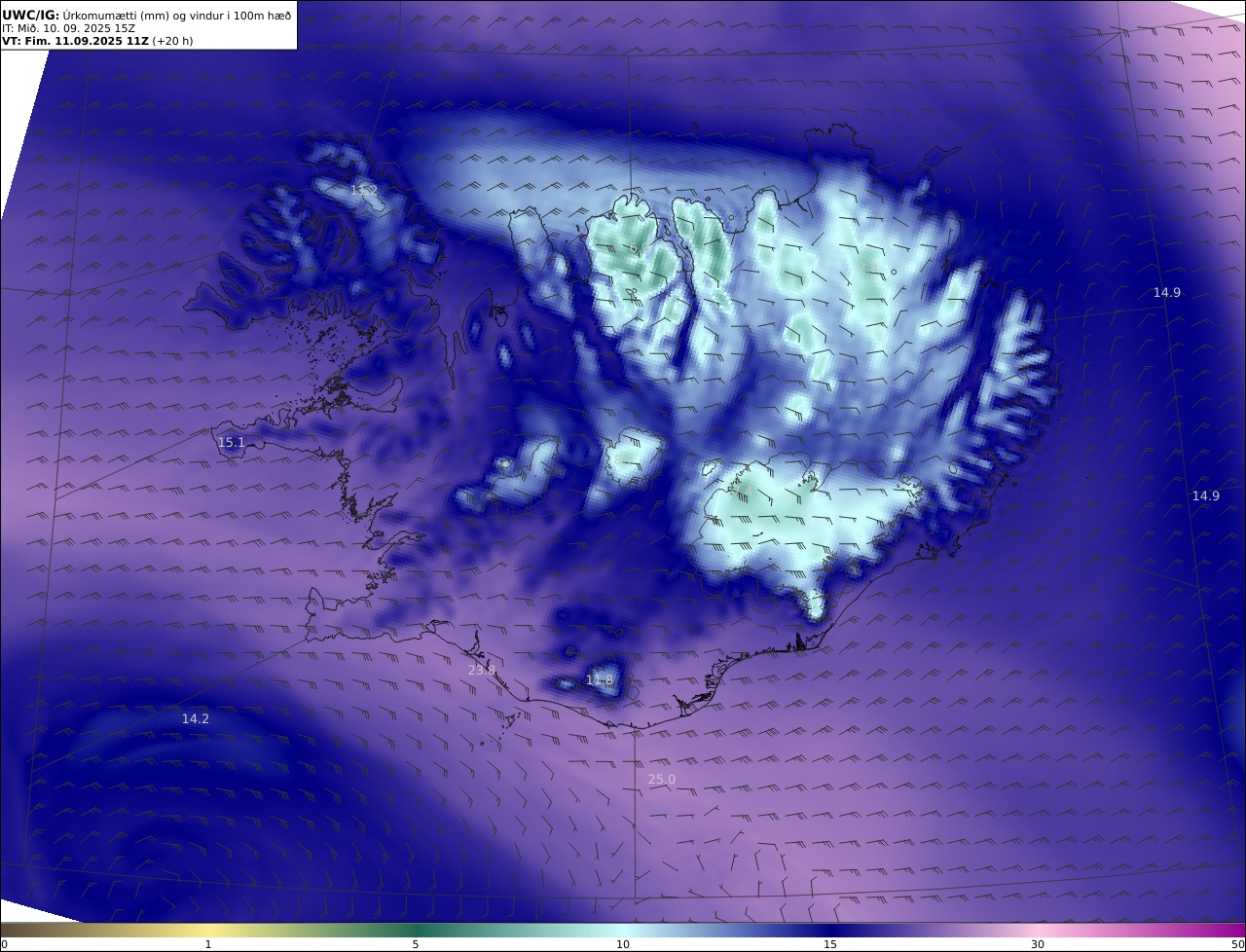1246x952 pixels.
Task: Click the 11.8 value label
Action: click(600, 679)
